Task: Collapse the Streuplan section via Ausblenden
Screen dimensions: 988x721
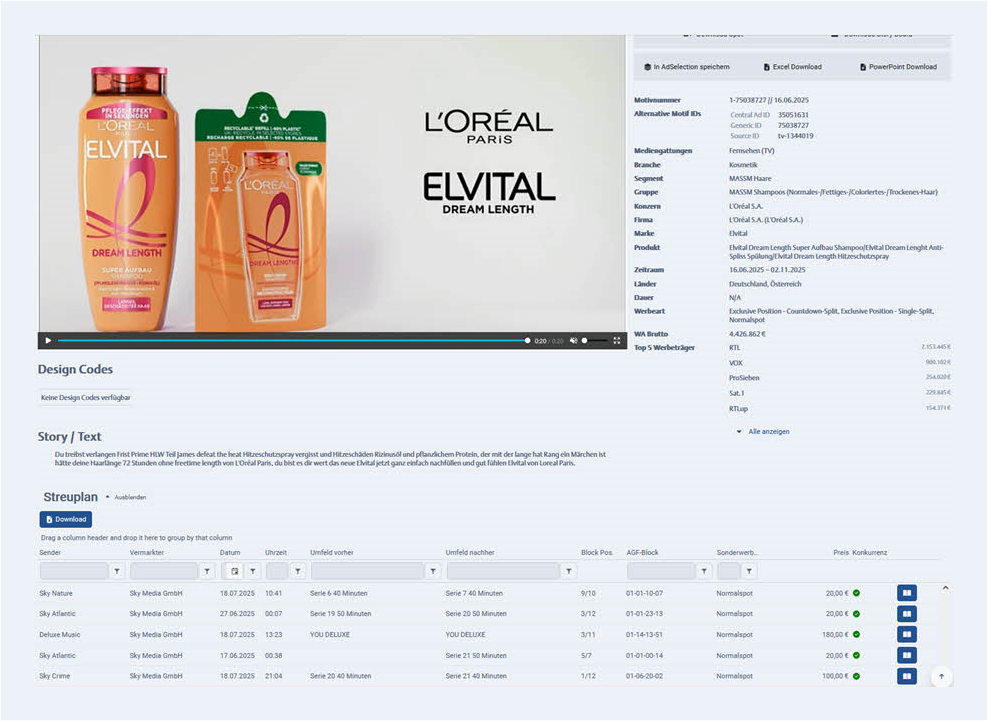Action: [130, 497]
